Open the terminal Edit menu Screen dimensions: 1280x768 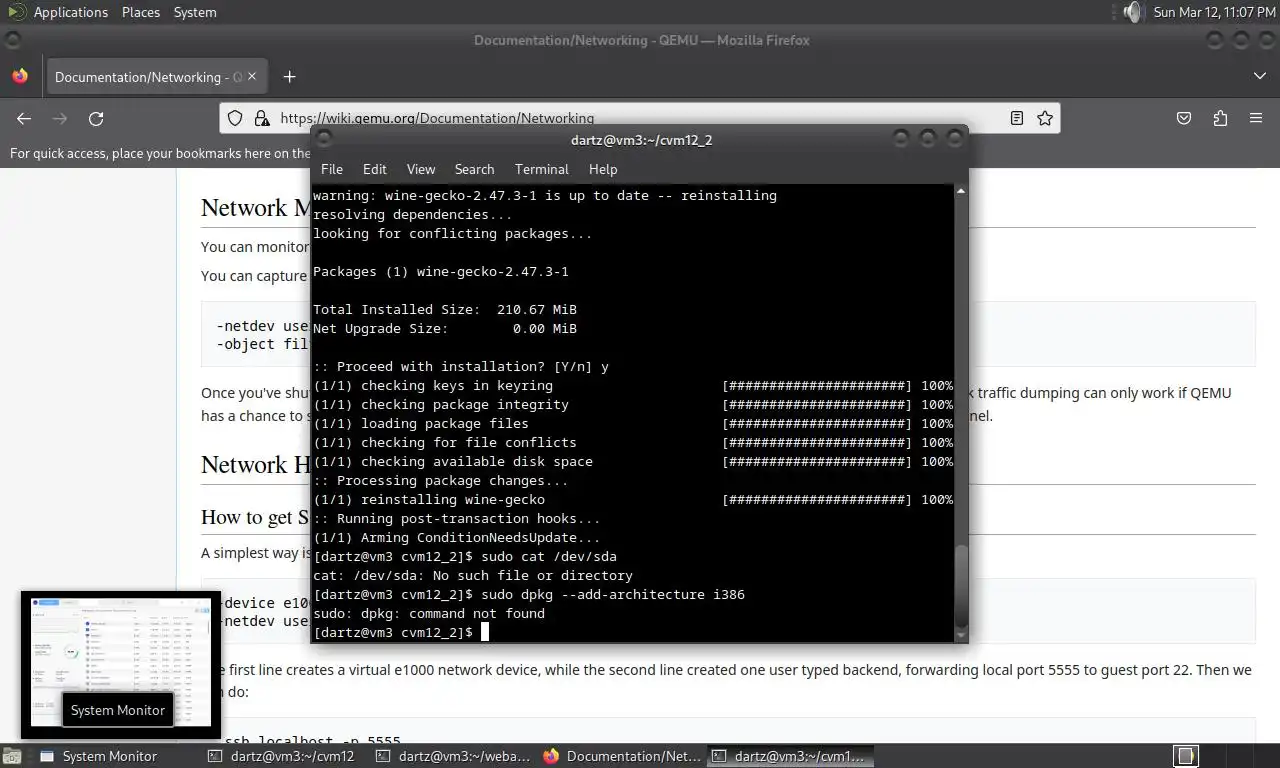click(x=375, y=169)
